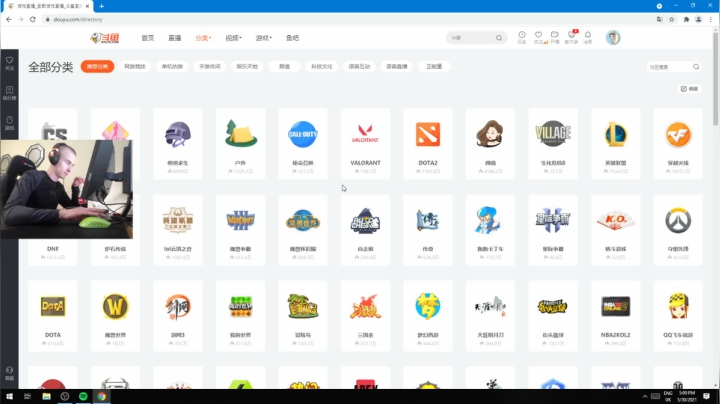The image size is (720, 404).
Task: Open the StarCraft II category card
Action: pyautogui.click(x=553, y=230)
